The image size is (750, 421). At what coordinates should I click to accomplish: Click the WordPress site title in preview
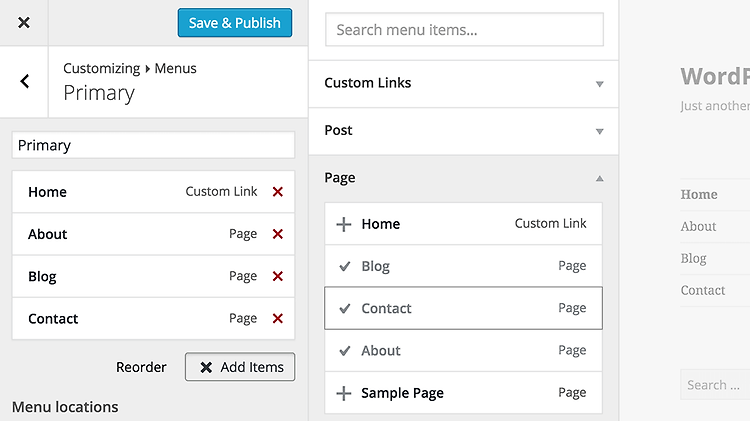pos(715,77)
